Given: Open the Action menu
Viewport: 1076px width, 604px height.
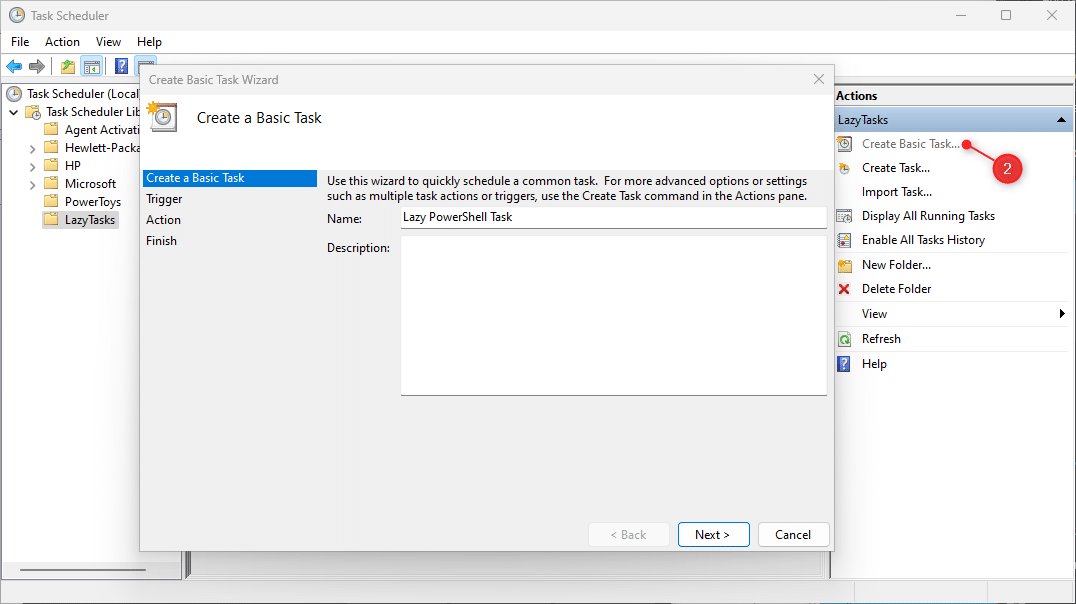Looking at the screenshot, I should click(x=62, y=42).
